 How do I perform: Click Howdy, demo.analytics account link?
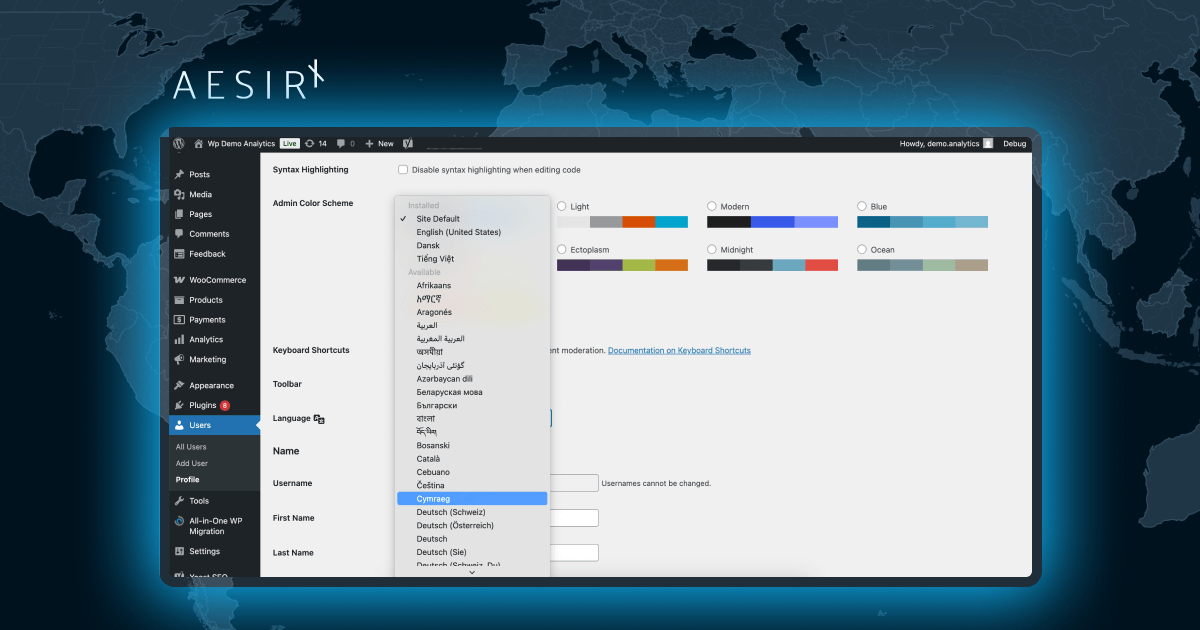[940, 144]
